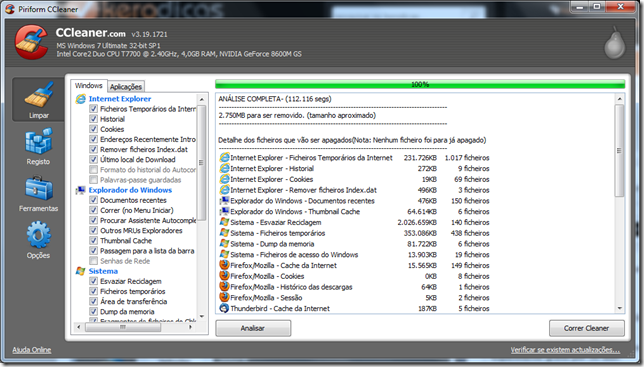Click tree list horizontal scrollbar right arrow
This screenshot has width=644, height=367.
190,327
